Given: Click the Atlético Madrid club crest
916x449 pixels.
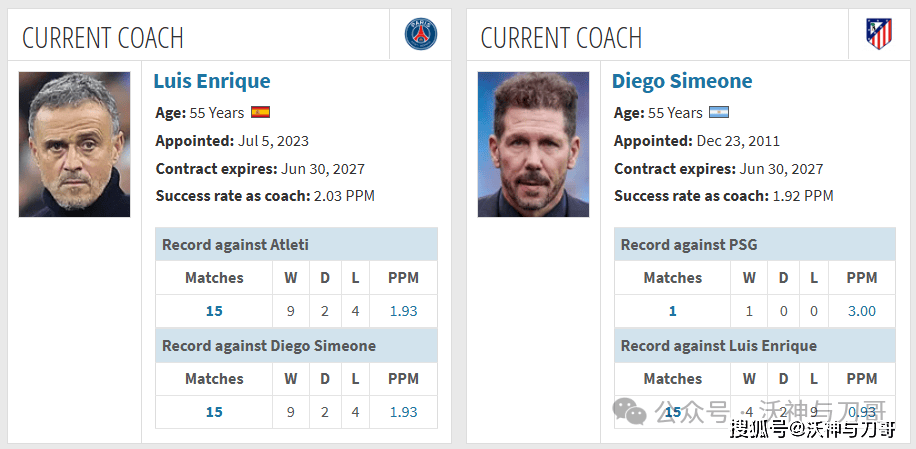Looking at the screenshot, I should tap(879, 34).
